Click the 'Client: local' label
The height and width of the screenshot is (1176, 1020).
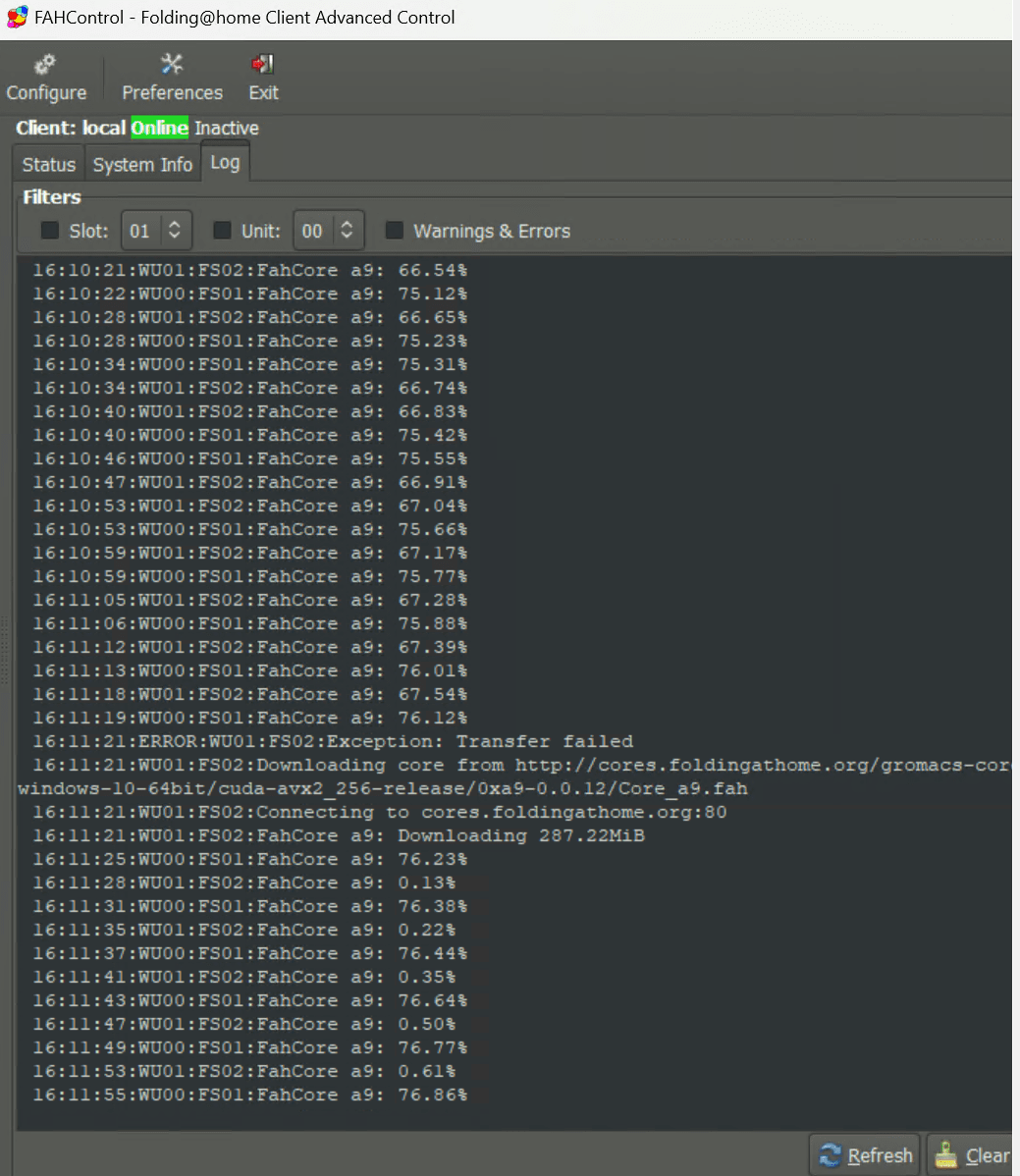71,129
